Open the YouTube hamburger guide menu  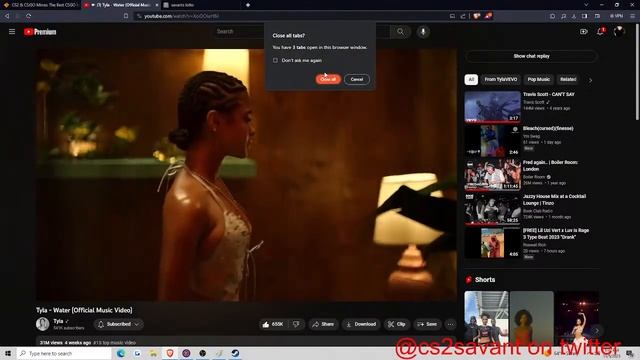click(x=12, y=31)
